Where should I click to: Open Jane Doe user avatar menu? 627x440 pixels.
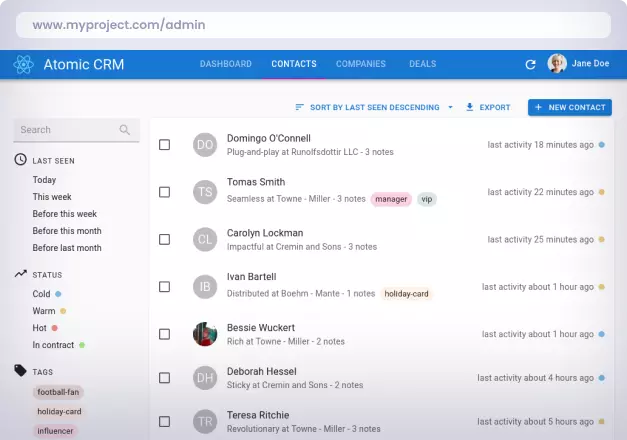pyautogui.click(x=557, y=64)
